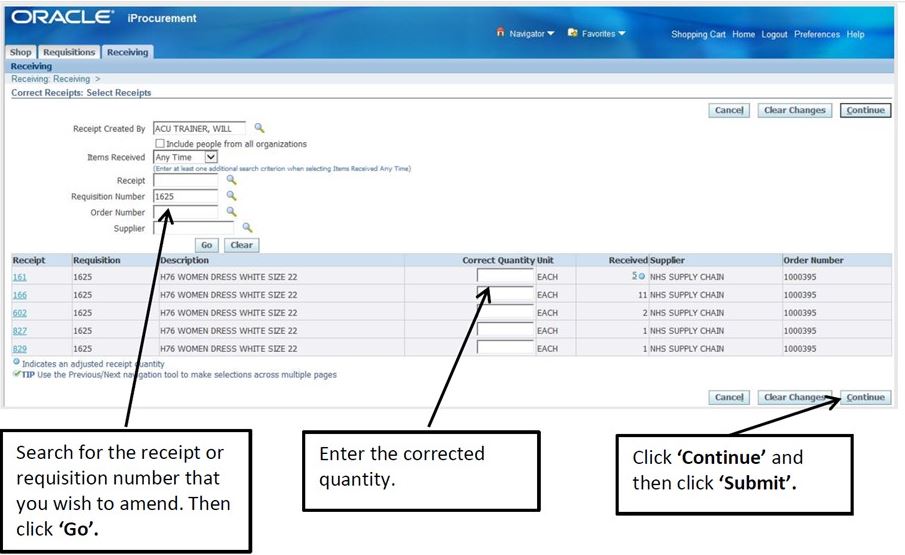Screen dimensions: 905x555
Task: Open the Help link
Action: tap(855, 34)
